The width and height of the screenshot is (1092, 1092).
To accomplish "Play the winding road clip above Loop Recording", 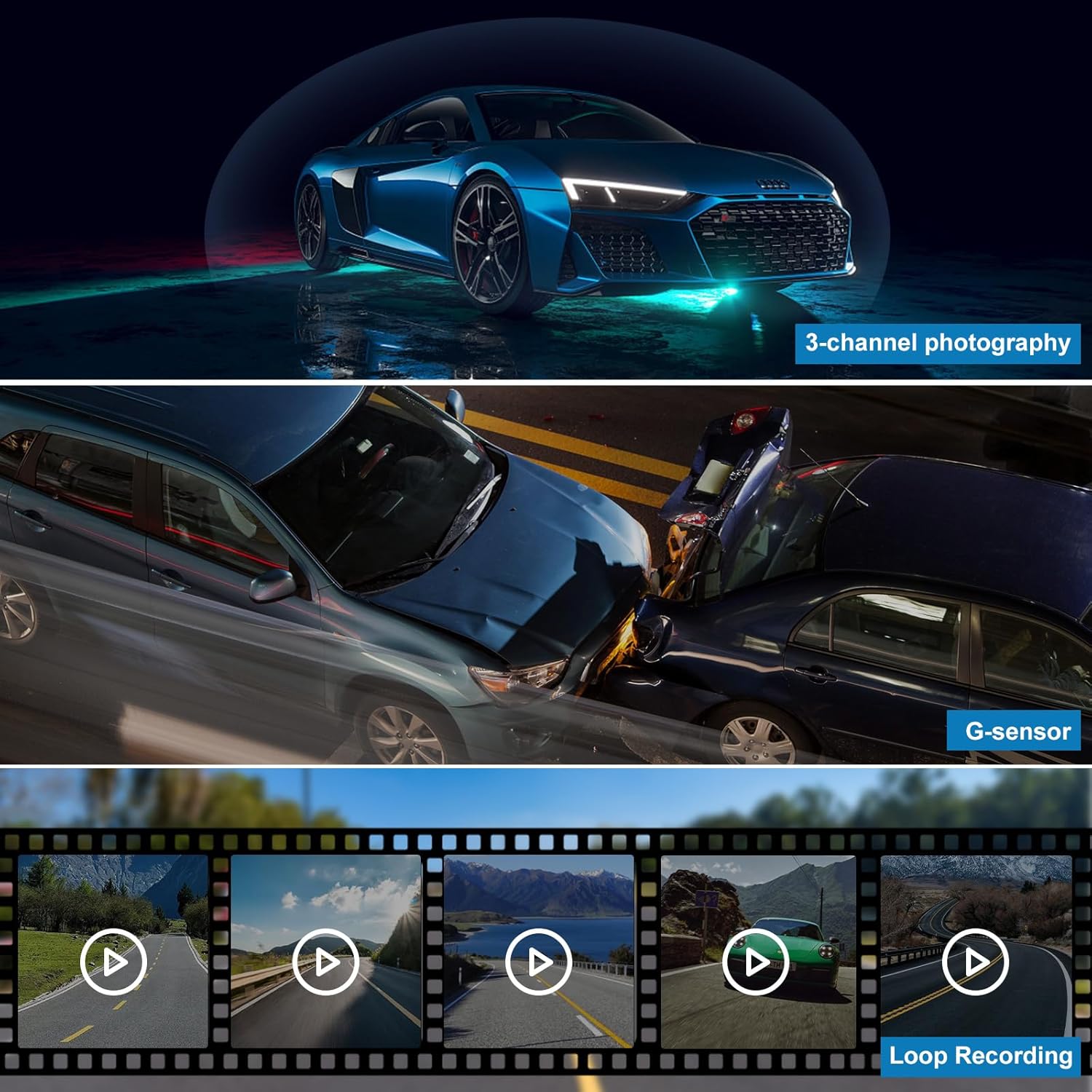I will [975, 962].
